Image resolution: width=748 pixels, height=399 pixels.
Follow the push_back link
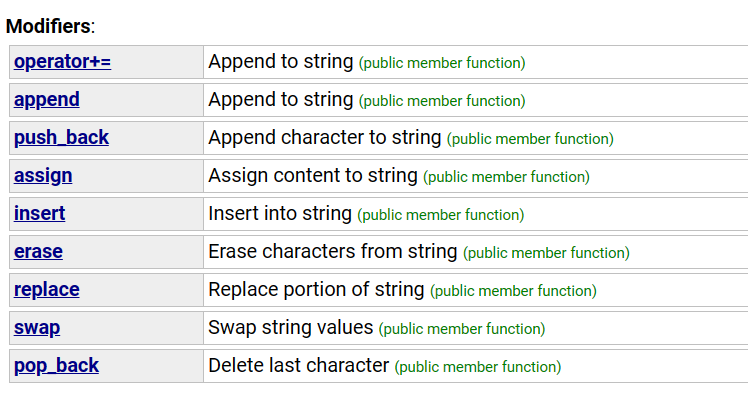point(62,138)
